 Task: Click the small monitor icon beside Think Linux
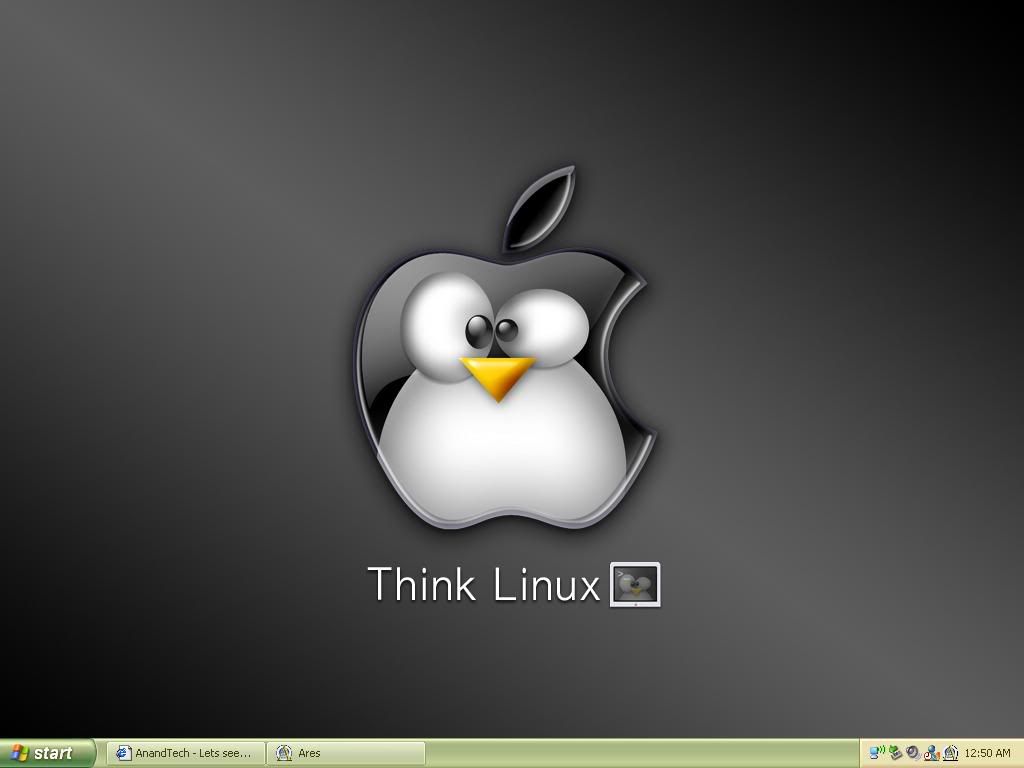pyautogui.click(x=635, y=585)
